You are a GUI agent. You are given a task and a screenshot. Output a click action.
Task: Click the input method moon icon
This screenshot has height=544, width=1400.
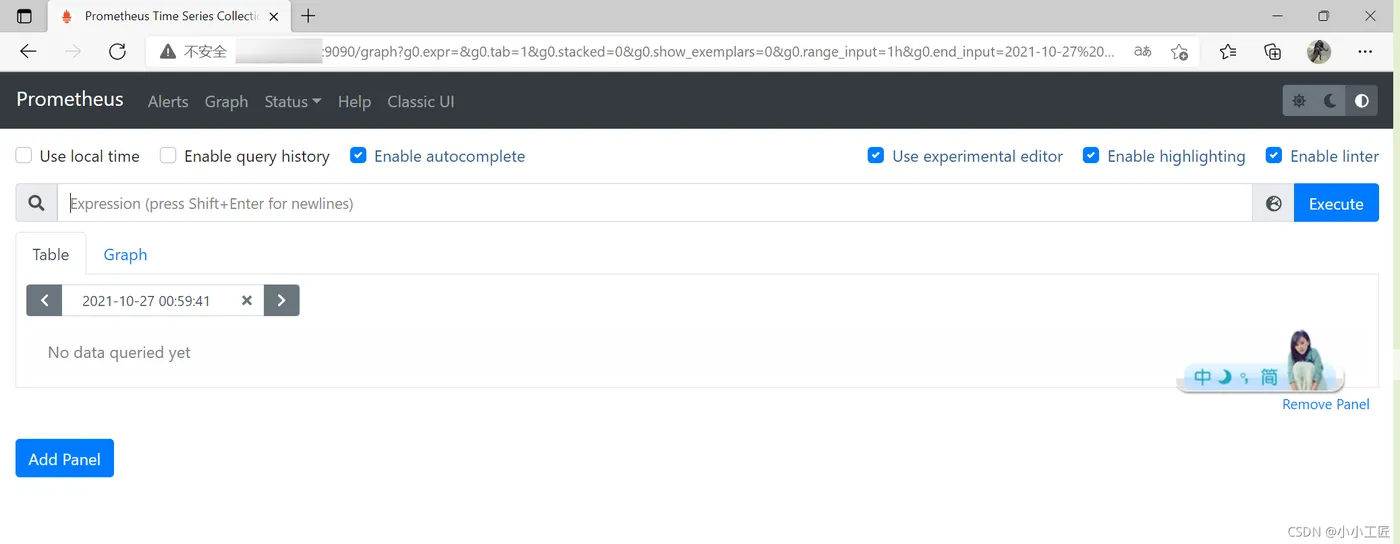pyautogui.click(x=1225, y=377)
